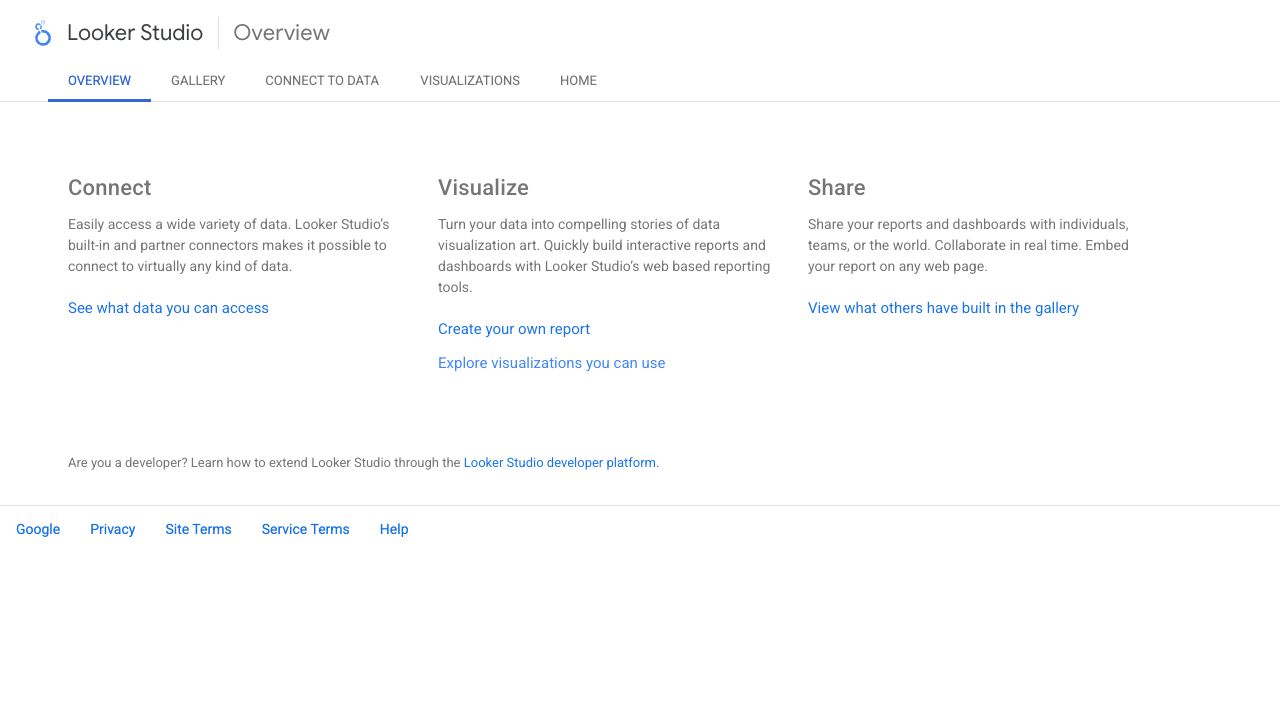Click the Looker Studio logo icon
Viewport: 1280px width, 720px height.
(42, 33)
